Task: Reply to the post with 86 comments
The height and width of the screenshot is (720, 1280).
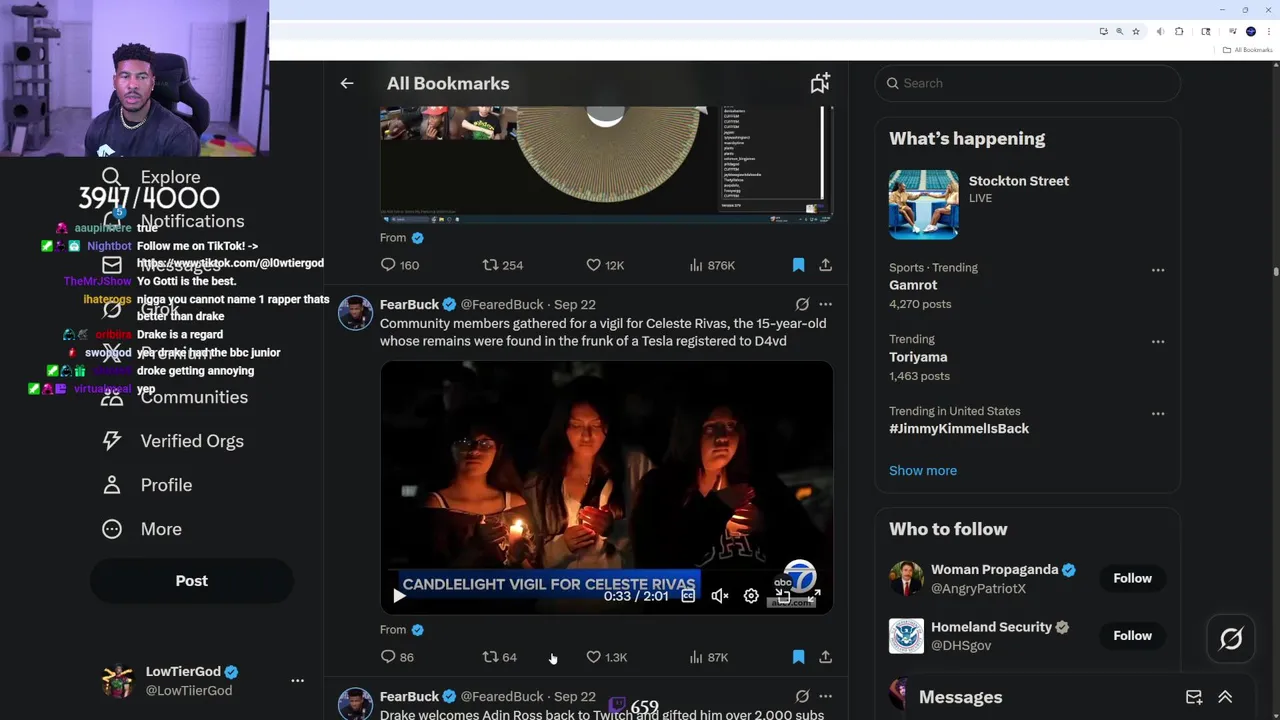Action: (397, 657)
